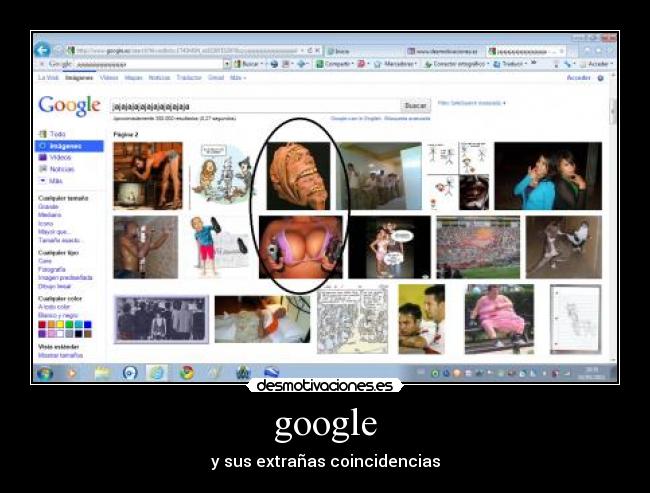The image size is (650, 493).
Task: Open Gmail in top navigation
Action: point(216,78)
